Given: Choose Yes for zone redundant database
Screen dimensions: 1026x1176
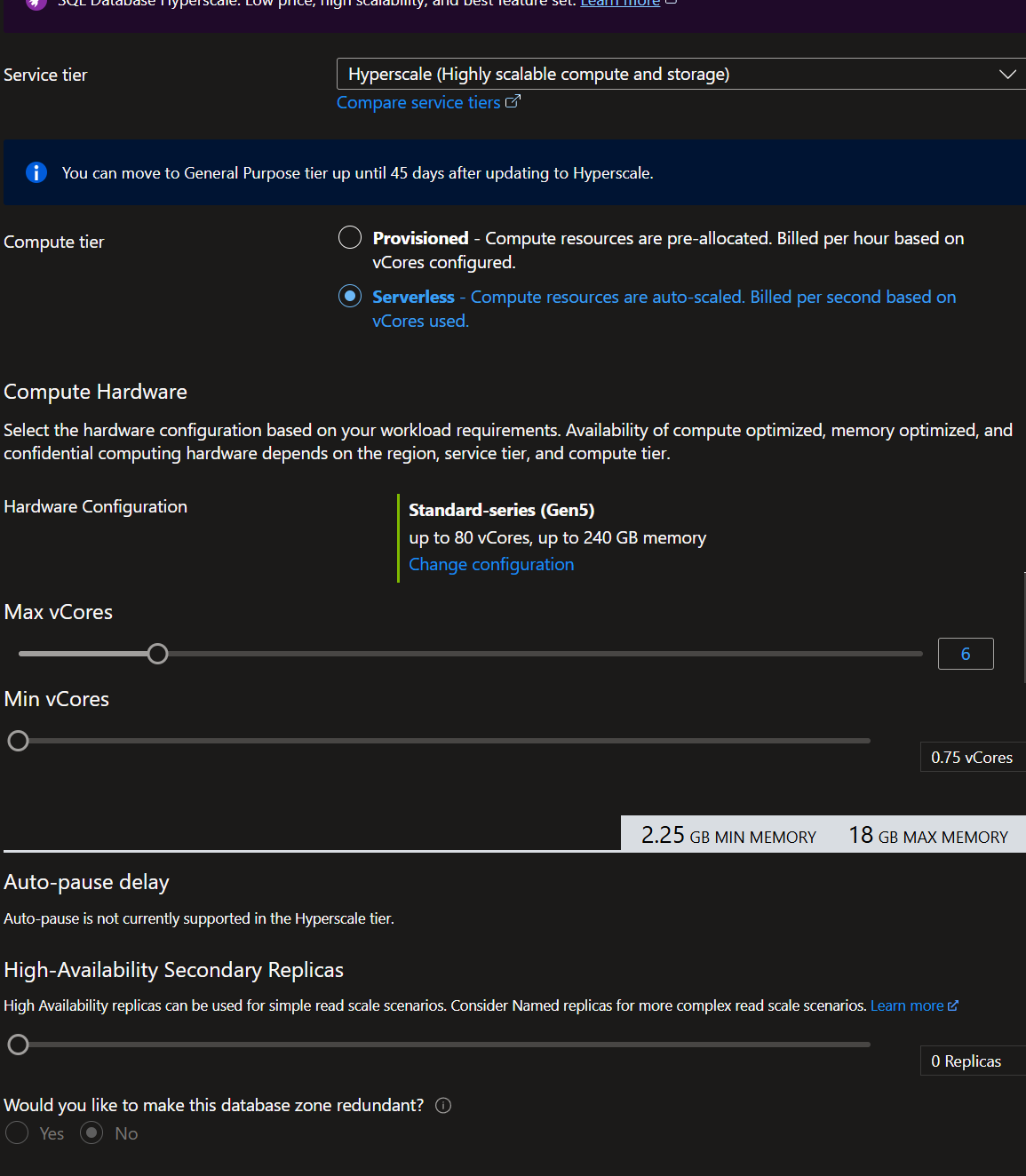Looking at the screenshot, I should (x=17, y=1132).
